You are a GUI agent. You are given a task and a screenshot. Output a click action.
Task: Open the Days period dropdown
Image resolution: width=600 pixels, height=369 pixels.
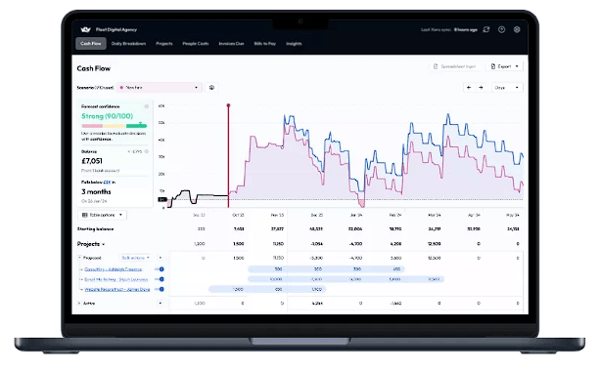[507, 88]
